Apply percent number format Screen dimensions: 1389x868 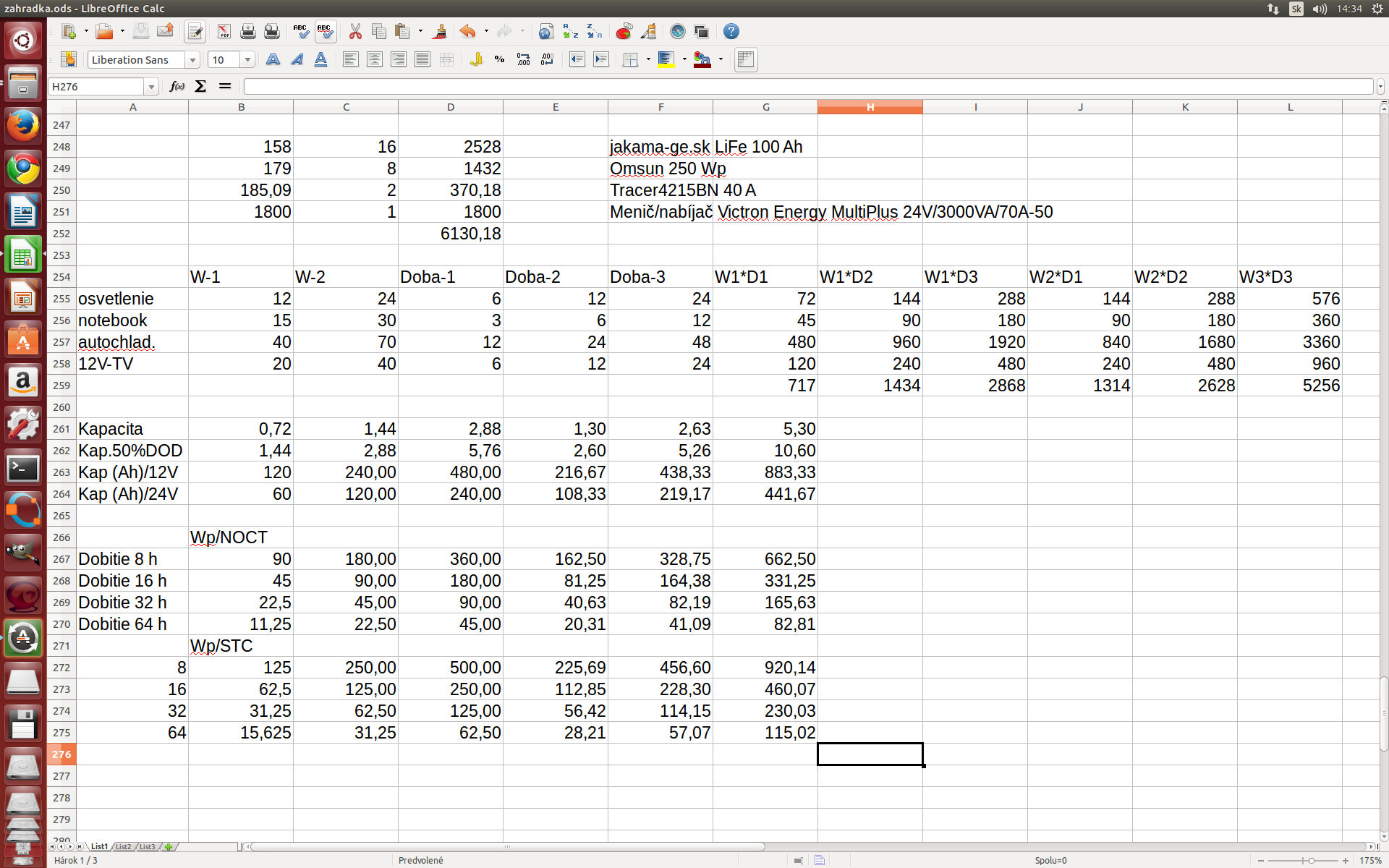(499, 60)
